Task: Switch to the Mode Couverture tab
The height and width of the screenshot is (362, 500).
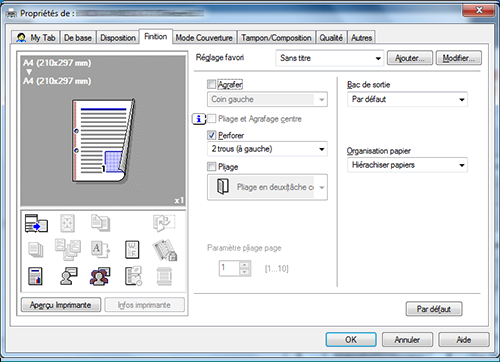Action: point(204,38)
